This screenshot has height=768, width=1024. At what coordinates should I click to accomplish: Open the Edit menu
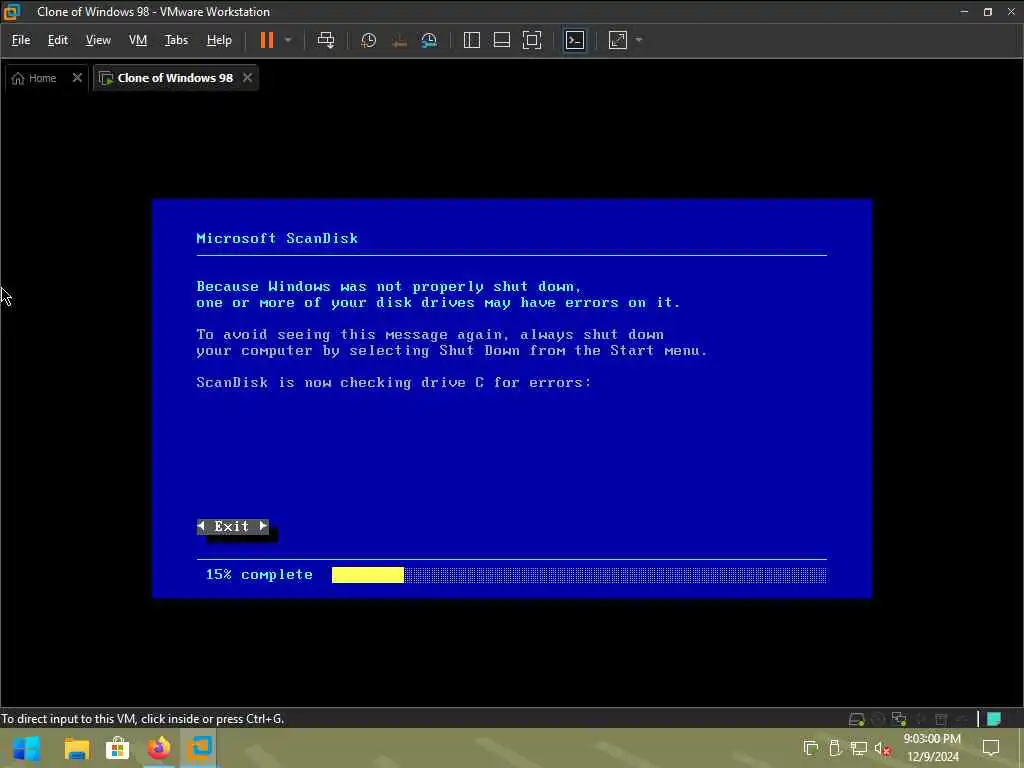tap(57, 40)
